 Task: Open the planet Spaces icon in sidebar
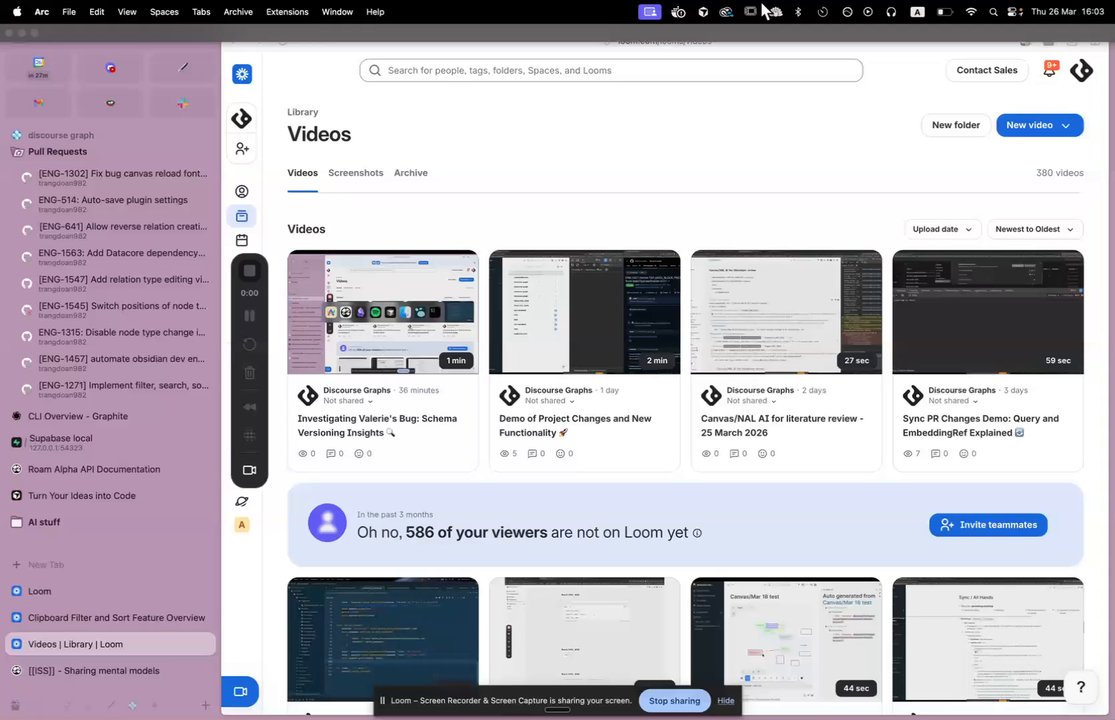tap(242, 501)
